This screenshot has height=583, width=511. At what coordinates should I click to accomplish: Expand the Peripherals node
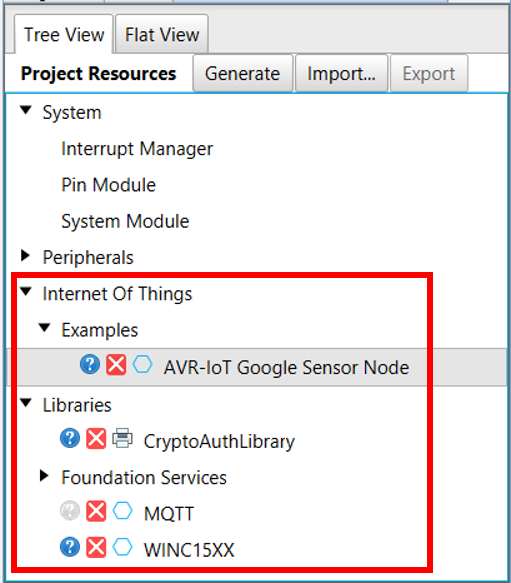(x=25, y=255)
